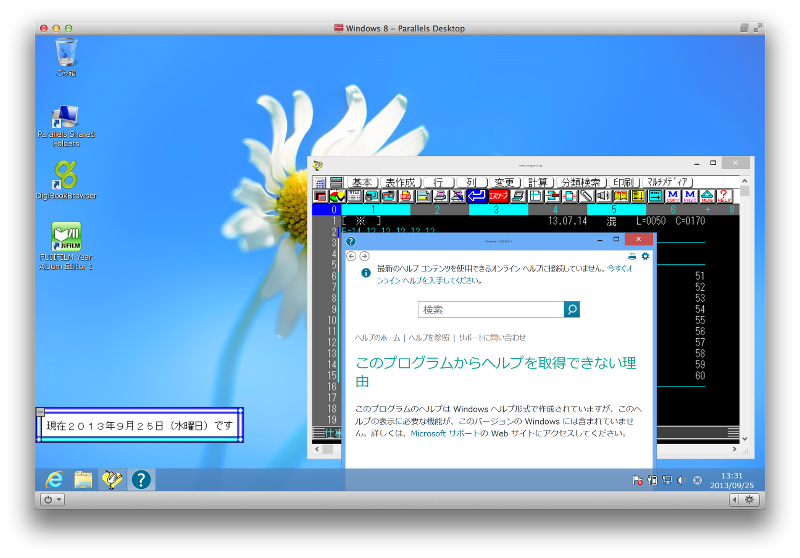Open the 行 menu tab

438,182
